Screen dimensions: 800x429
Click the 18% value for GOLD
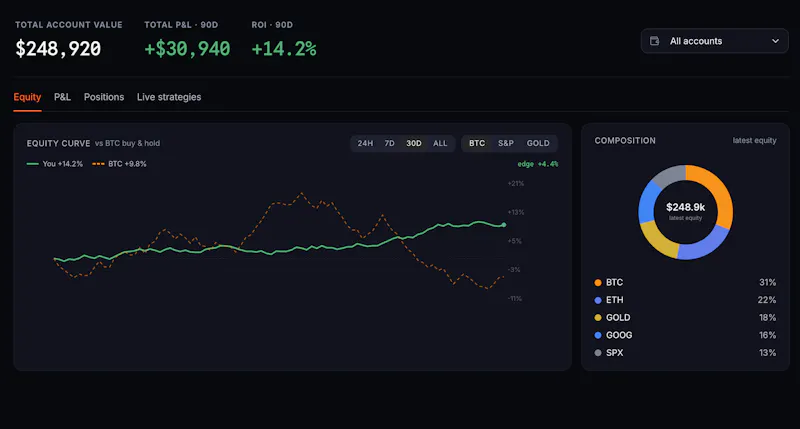click(767, 318)
